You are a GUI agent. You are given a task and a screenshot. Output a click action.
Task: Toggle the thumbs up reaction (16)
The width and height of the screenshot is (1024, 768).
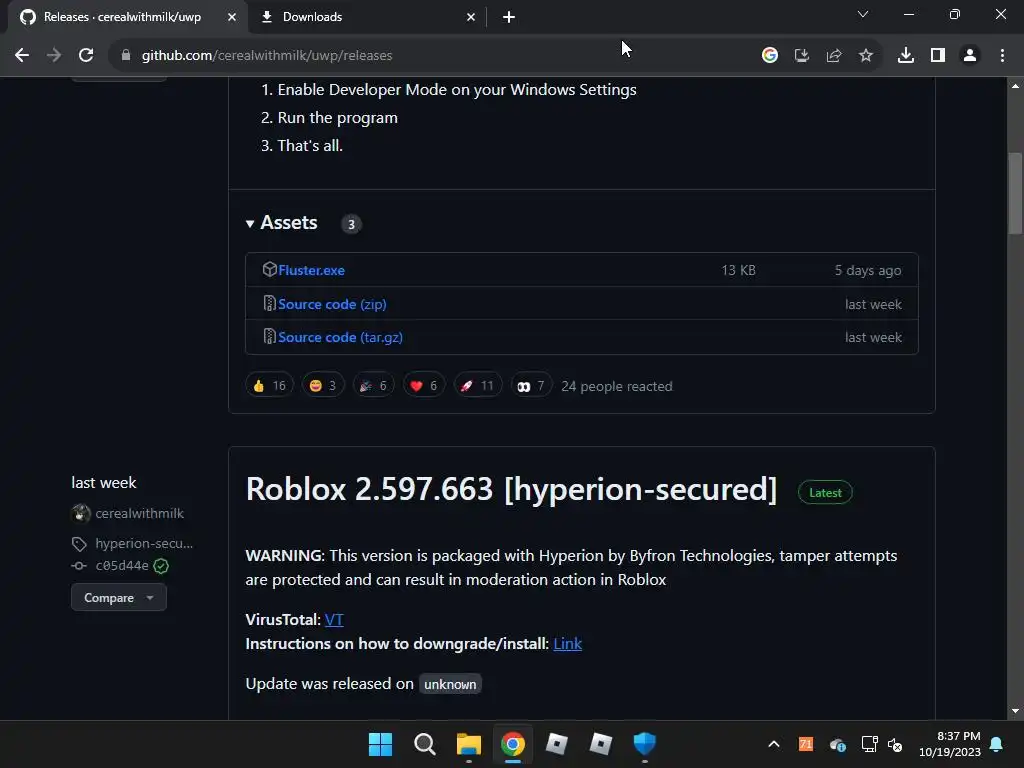[270, 386]
